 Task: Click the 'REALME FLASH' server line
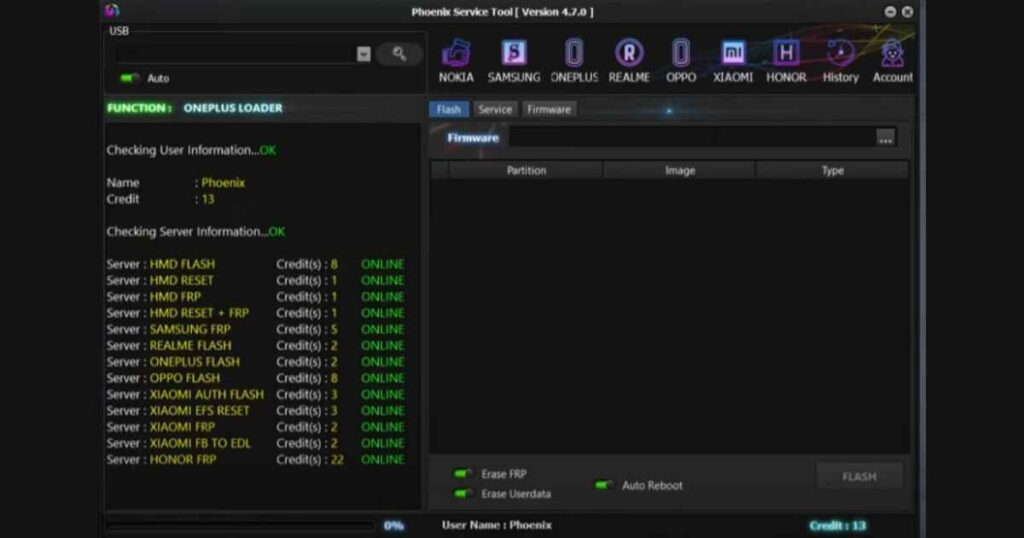(255, 346)
